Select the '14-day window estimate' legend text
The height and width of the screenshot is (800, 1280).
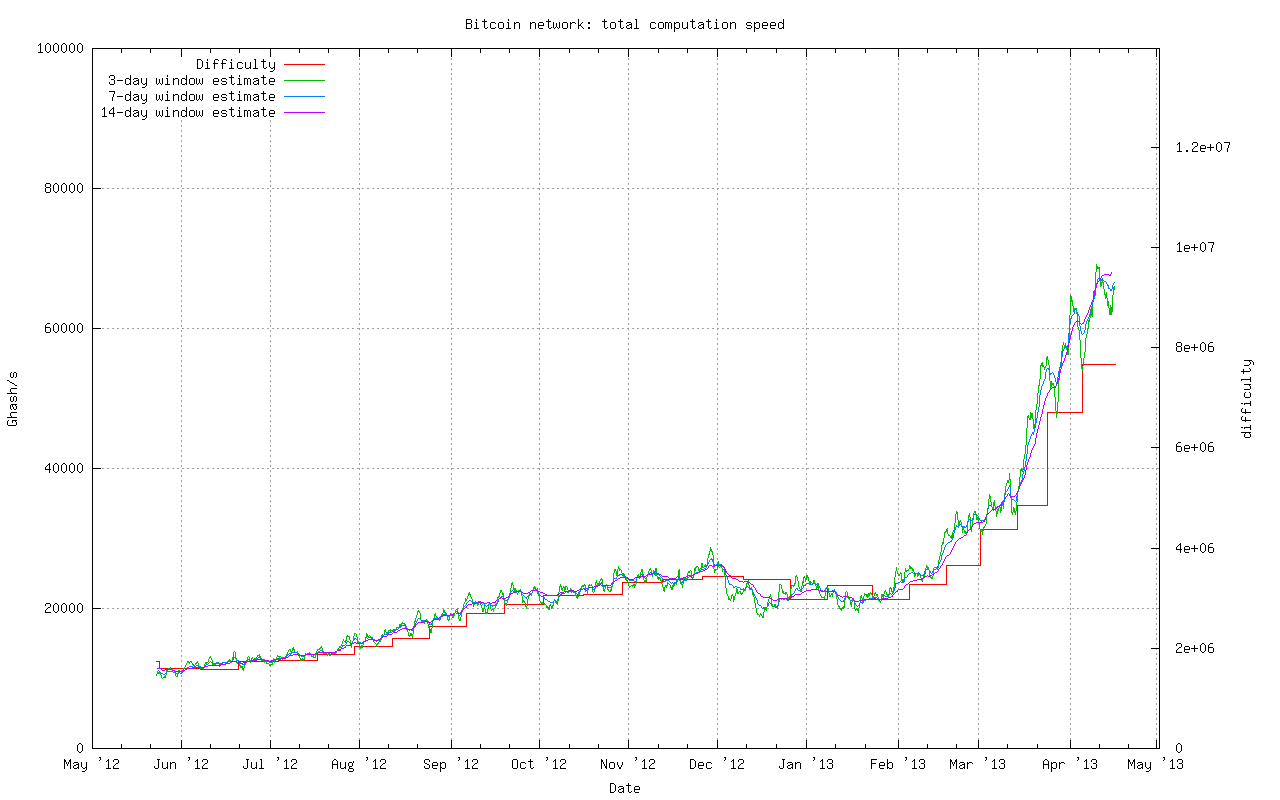[x=187, y=113]
